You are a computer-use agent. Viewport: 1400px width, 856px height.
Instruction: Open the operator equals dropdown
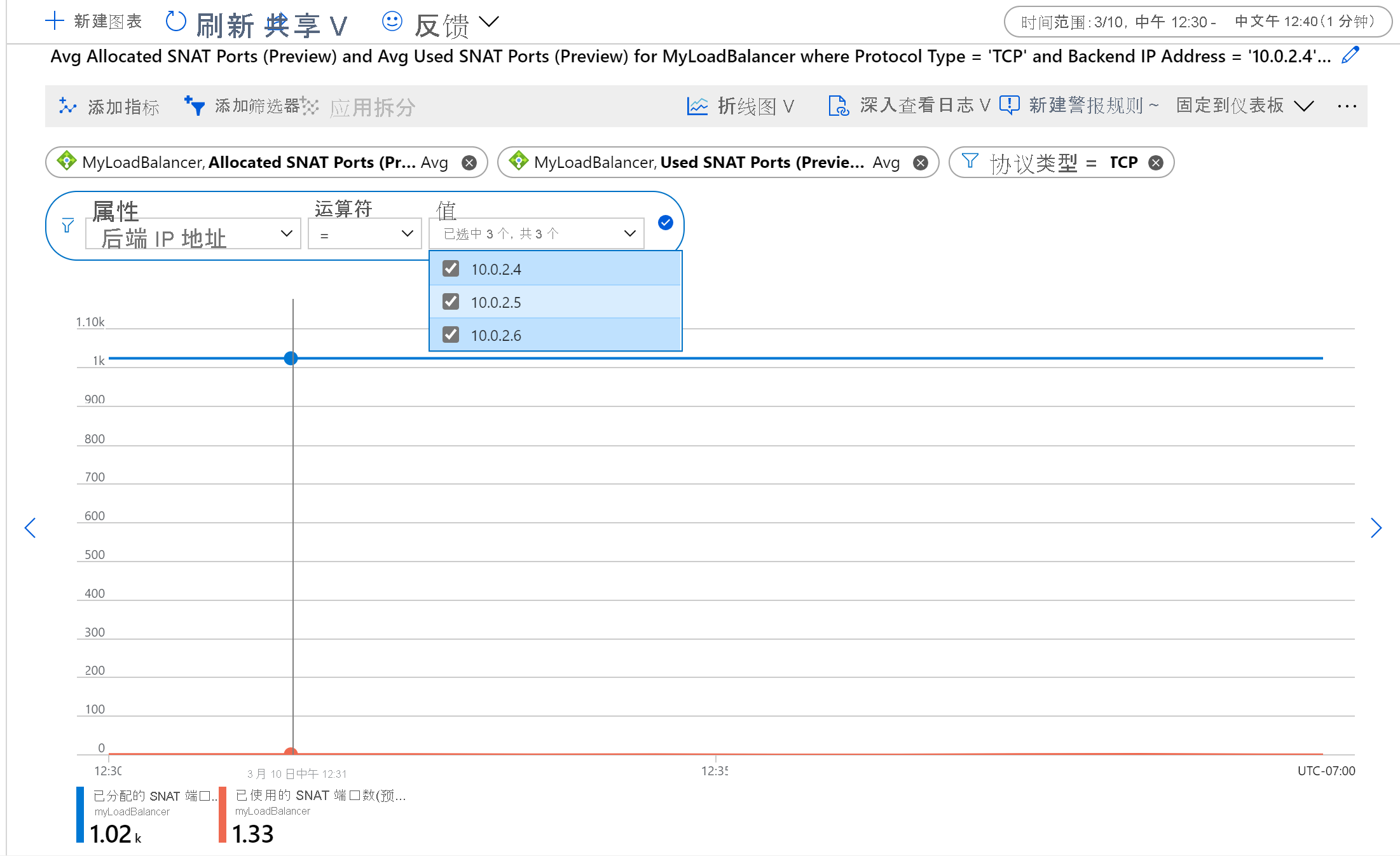coord(365,234)
